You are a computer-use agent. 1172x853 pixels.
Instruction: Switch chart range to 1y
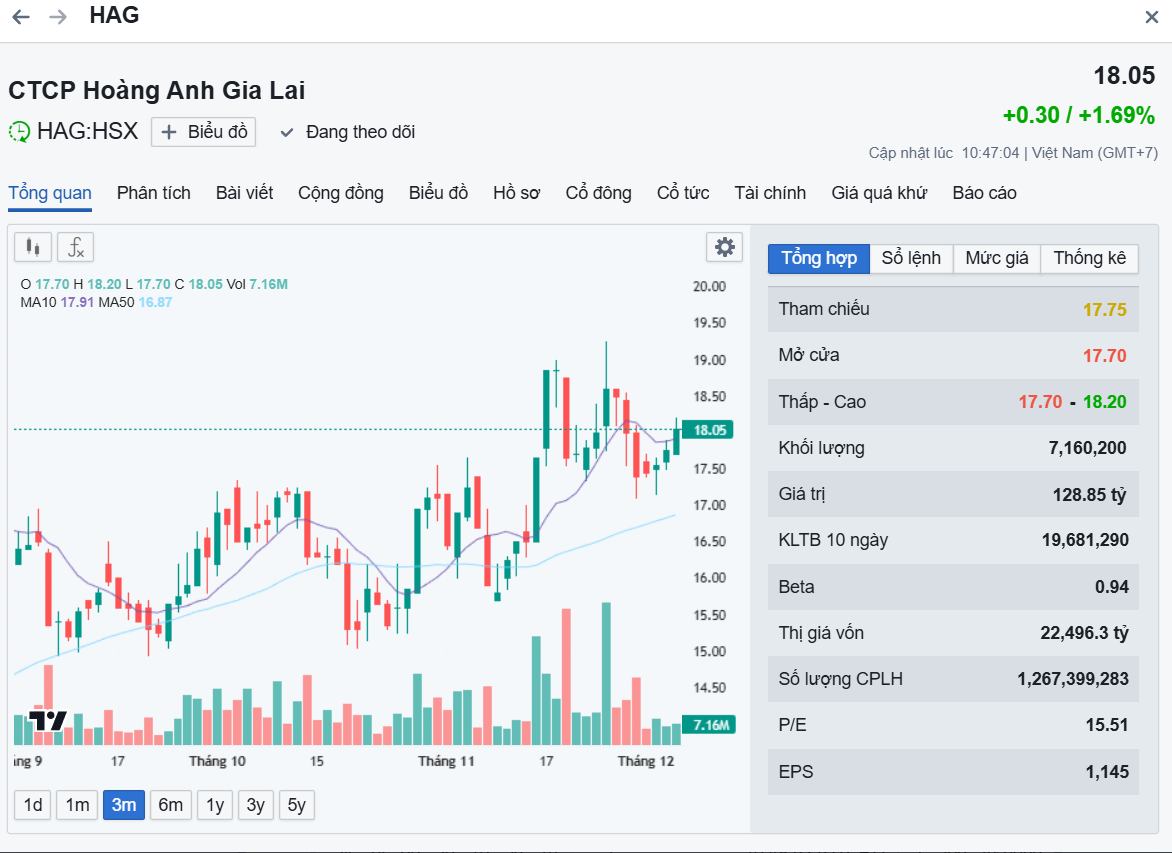tap(214, 805)
